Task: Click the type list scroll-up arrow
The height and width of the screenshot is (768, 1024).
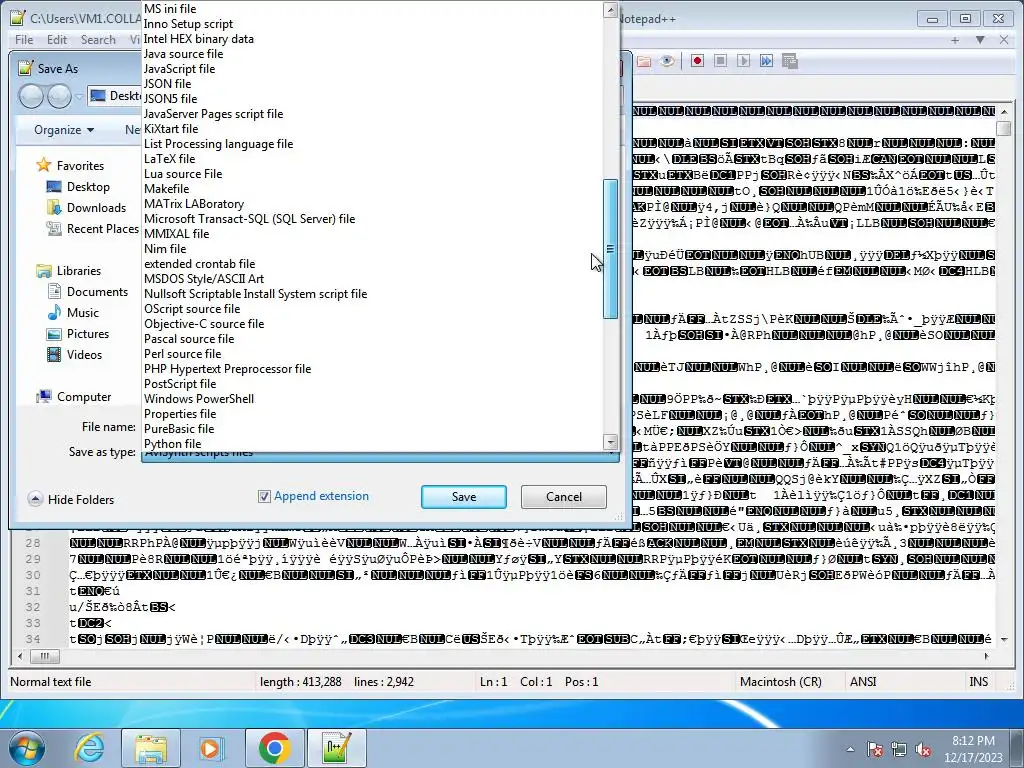Action: pyautogui.click(x=610, y=9)
